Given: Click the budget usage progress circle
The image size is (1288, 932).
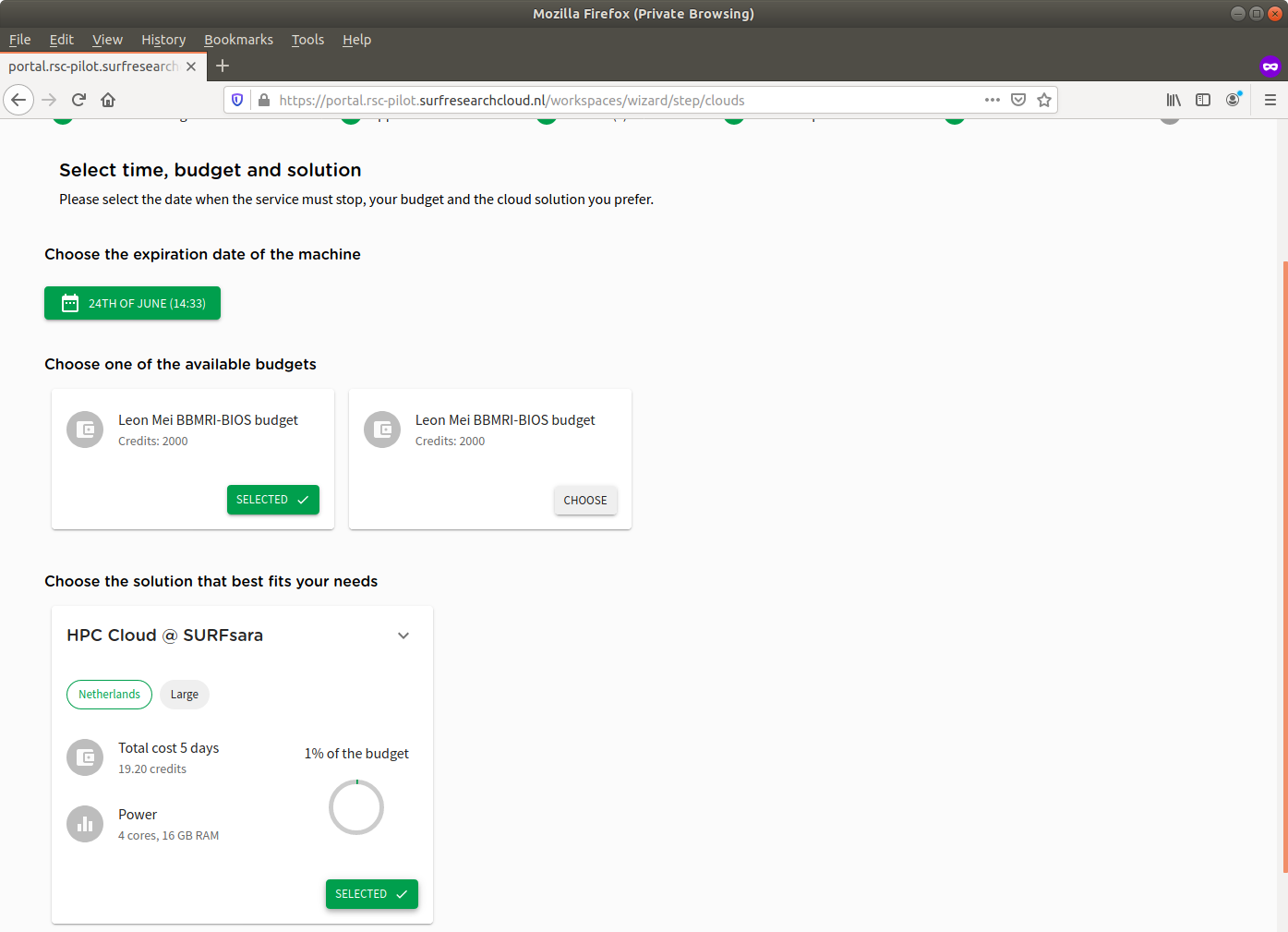Looking at the screenshot, I should coord(356,807).
